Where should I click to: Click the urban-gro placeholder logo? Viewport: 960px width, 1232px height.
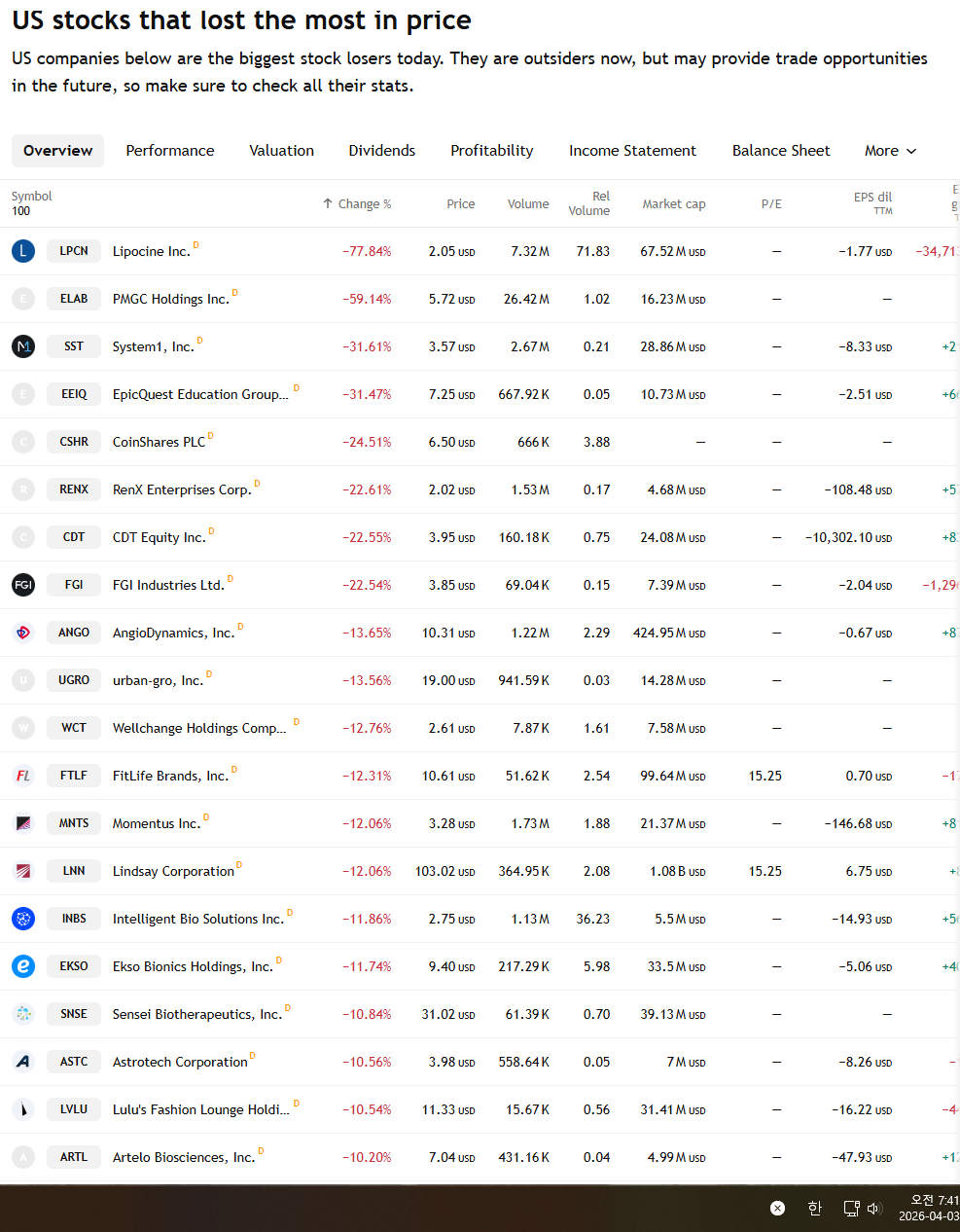pos(23,680)
